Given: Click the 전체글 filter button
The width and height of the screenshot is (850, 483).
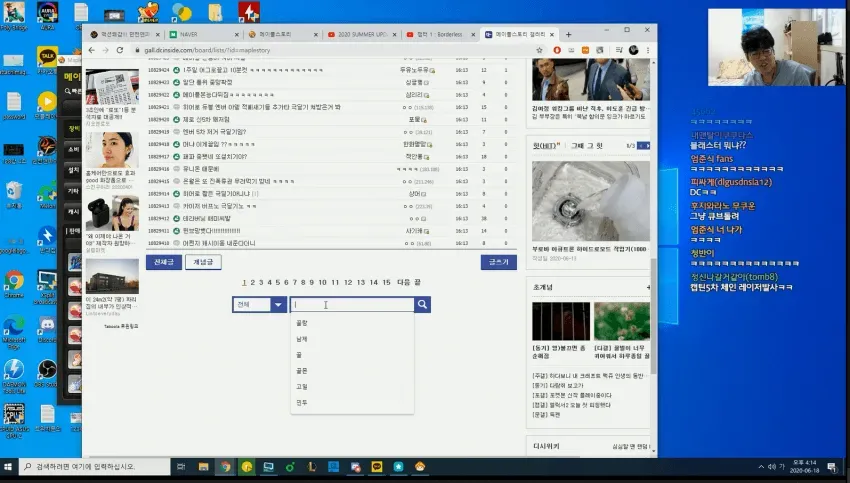Looking at the screenshot, I should (164, 262).
